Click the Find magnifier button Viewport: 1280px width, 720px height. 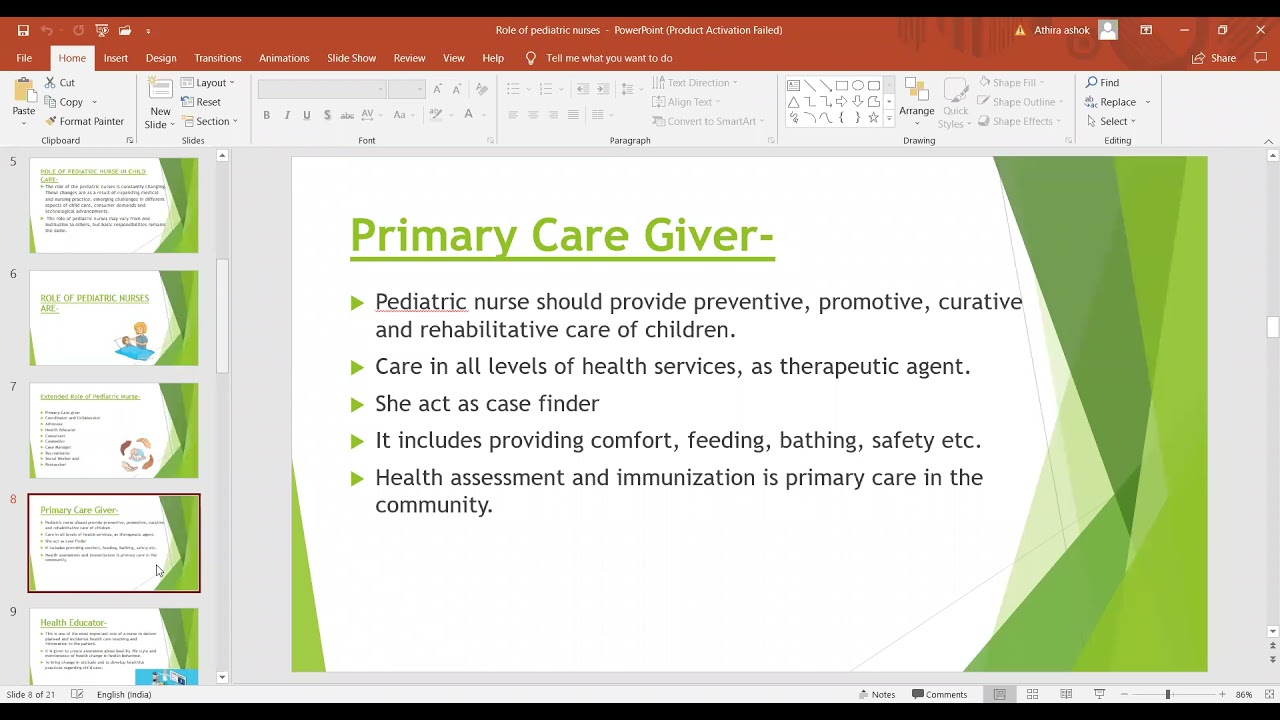coord(1103,83)
